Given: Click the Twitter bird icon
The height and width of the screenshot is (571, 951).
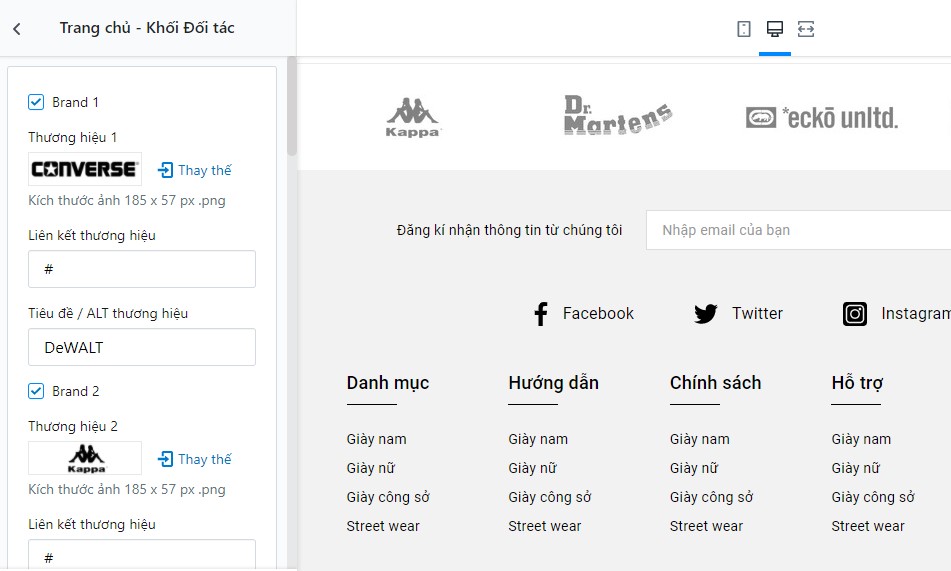Looking at the screenshot, I should (705, 314).
